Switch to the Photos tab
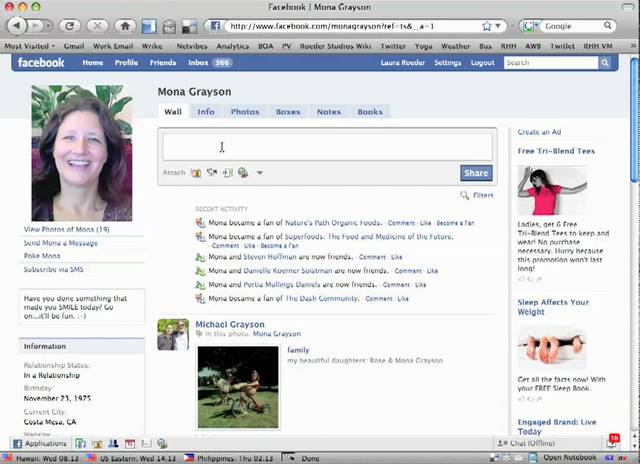Screen dimensions: 640x464 [245, 111]
